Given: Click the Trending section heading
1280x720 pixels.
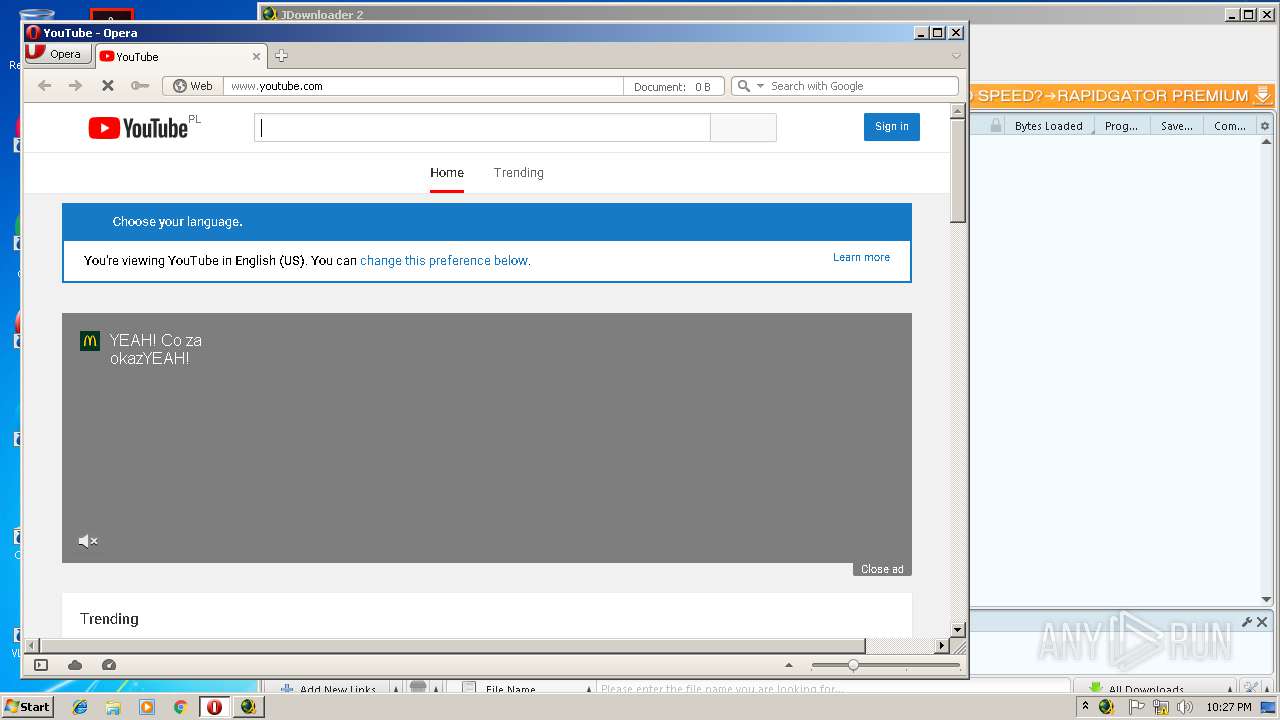Looking at the screenshot, I should coord(109,619).
